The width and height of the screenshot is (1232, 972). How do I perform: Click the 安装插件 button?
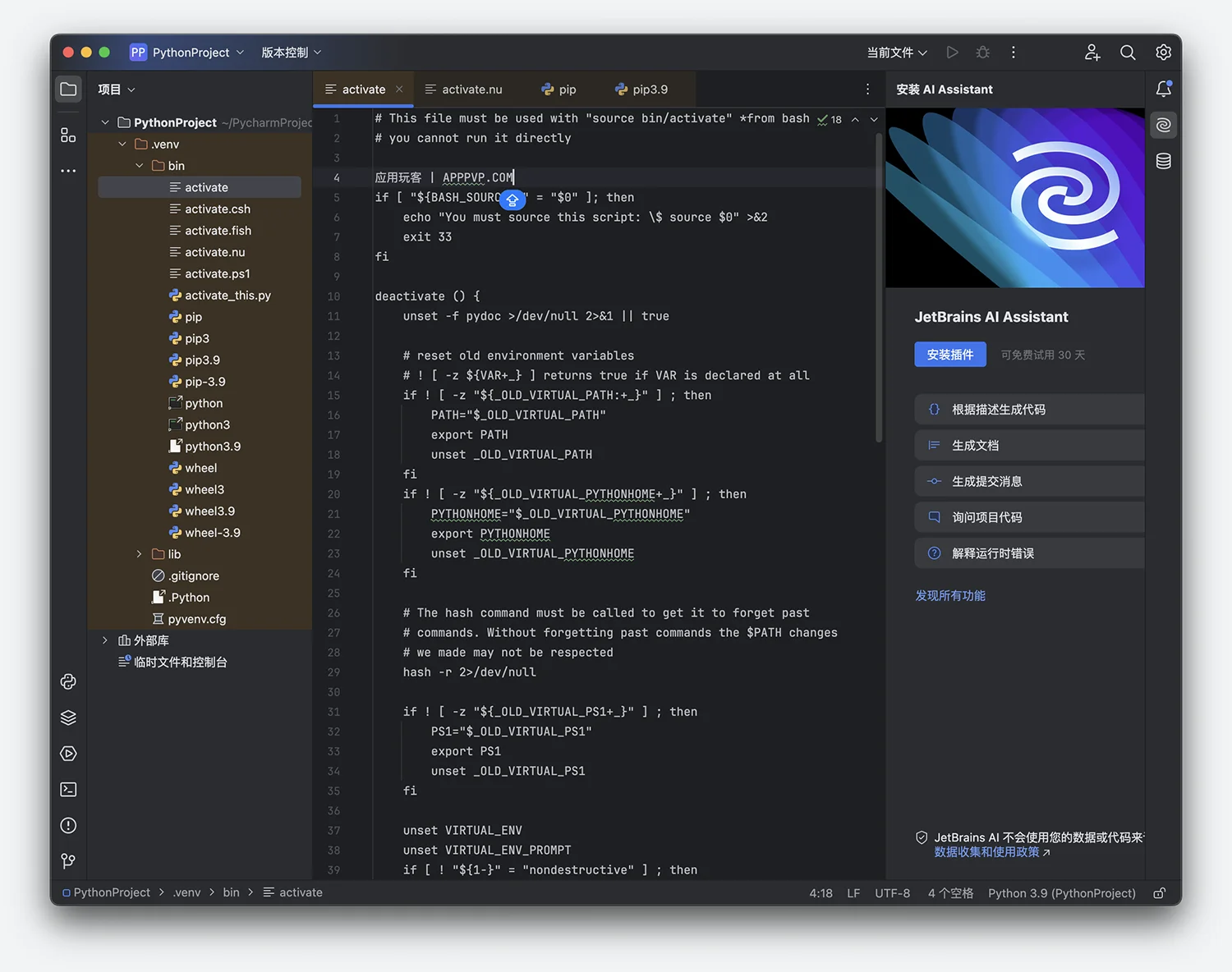(x=950, y=354)
